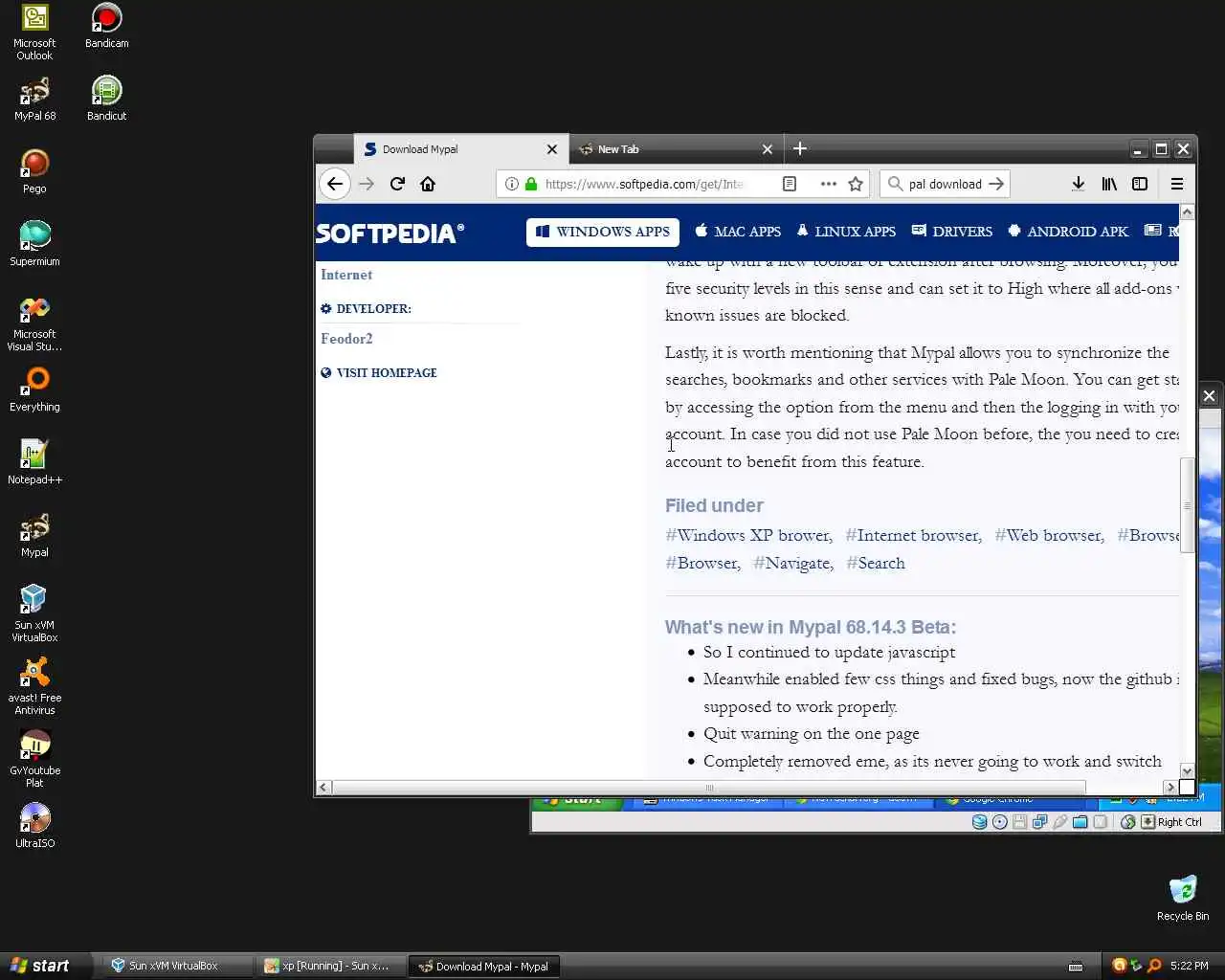1225x980 pixels.
Task: Select the Mac Apps menu
Action: click(738, 232)
